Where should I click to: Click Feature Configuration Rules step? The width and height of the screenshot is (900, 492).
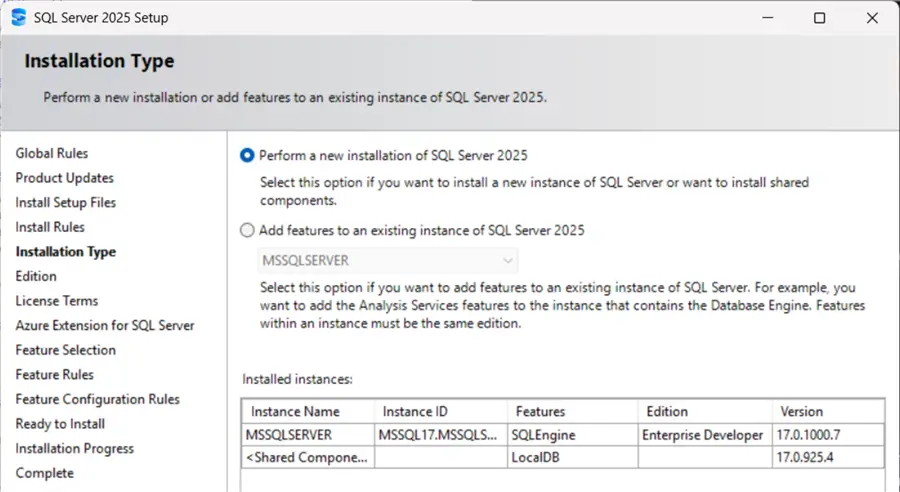[x=98, y=400]
